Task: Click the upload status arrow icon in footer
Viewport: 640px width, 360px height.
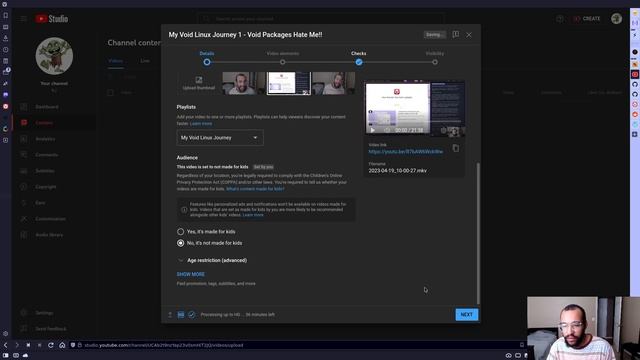Action: (x=170, y=315)
